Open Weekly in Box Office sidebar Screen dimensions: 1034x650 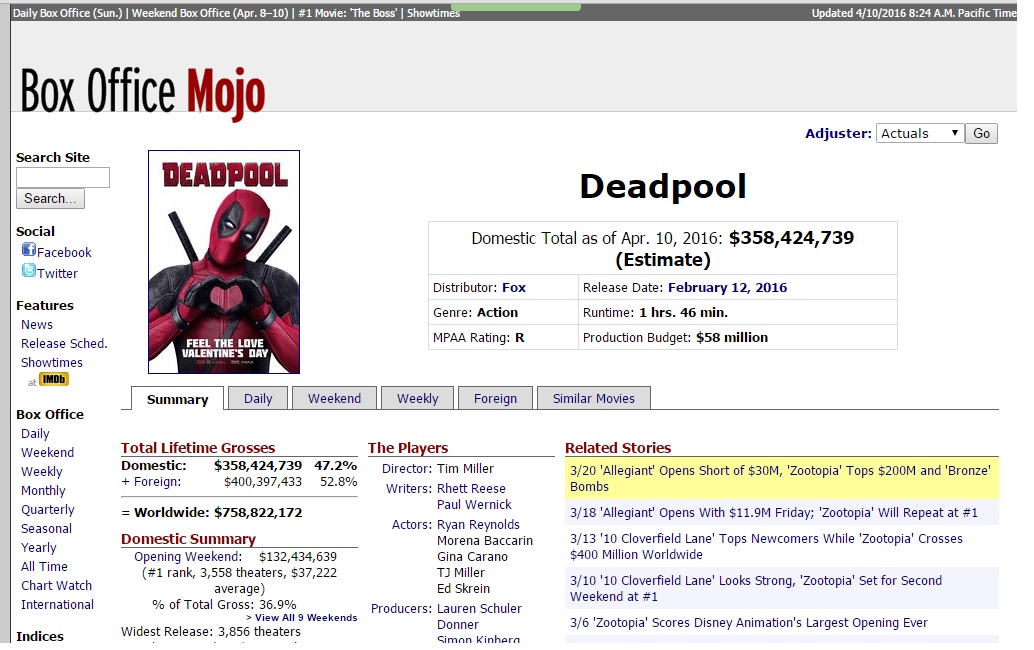click(x=42, y=472)
